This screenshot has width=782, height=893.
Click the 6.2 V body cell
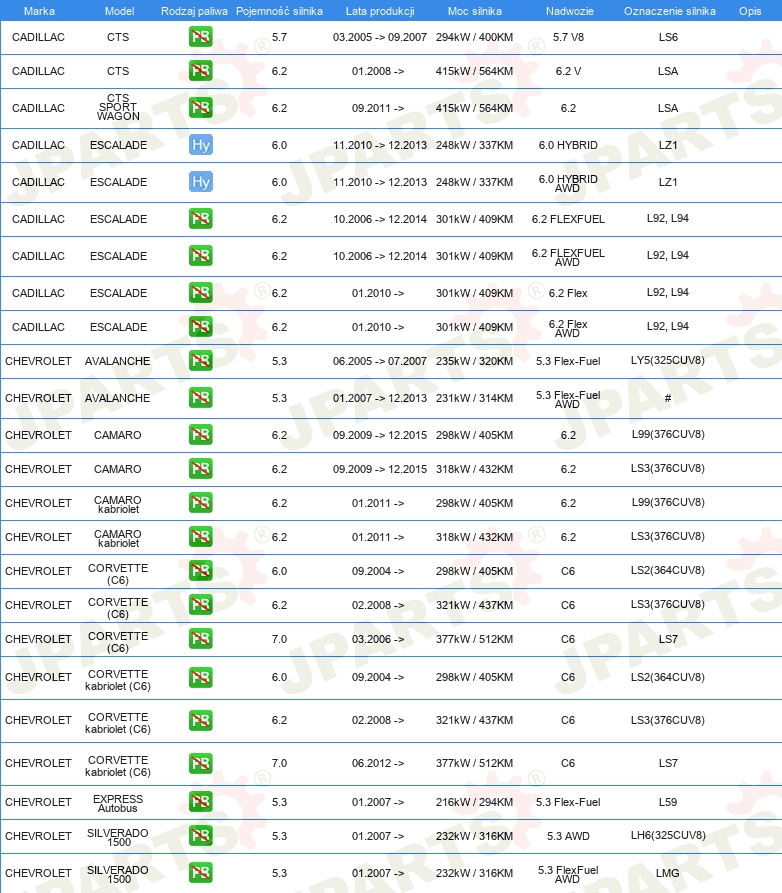pos(568,71)
